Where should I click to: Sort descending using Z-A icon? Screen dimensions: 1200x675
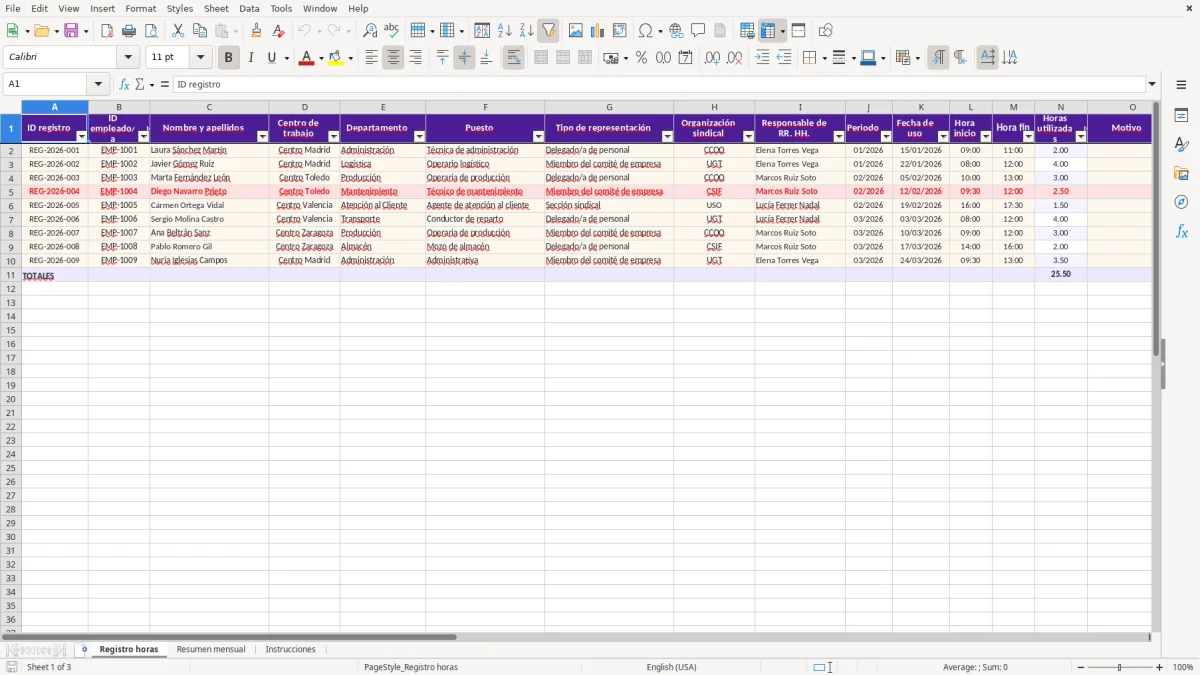click(527, 31)
